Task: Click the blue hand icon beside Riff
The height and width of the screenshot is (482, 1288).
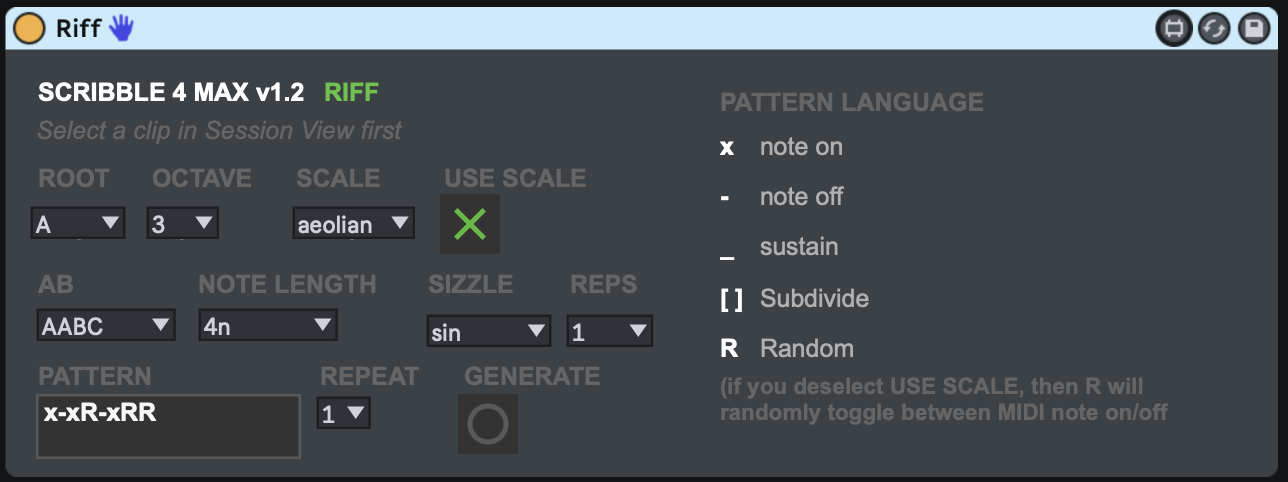Action: point(121,28)
